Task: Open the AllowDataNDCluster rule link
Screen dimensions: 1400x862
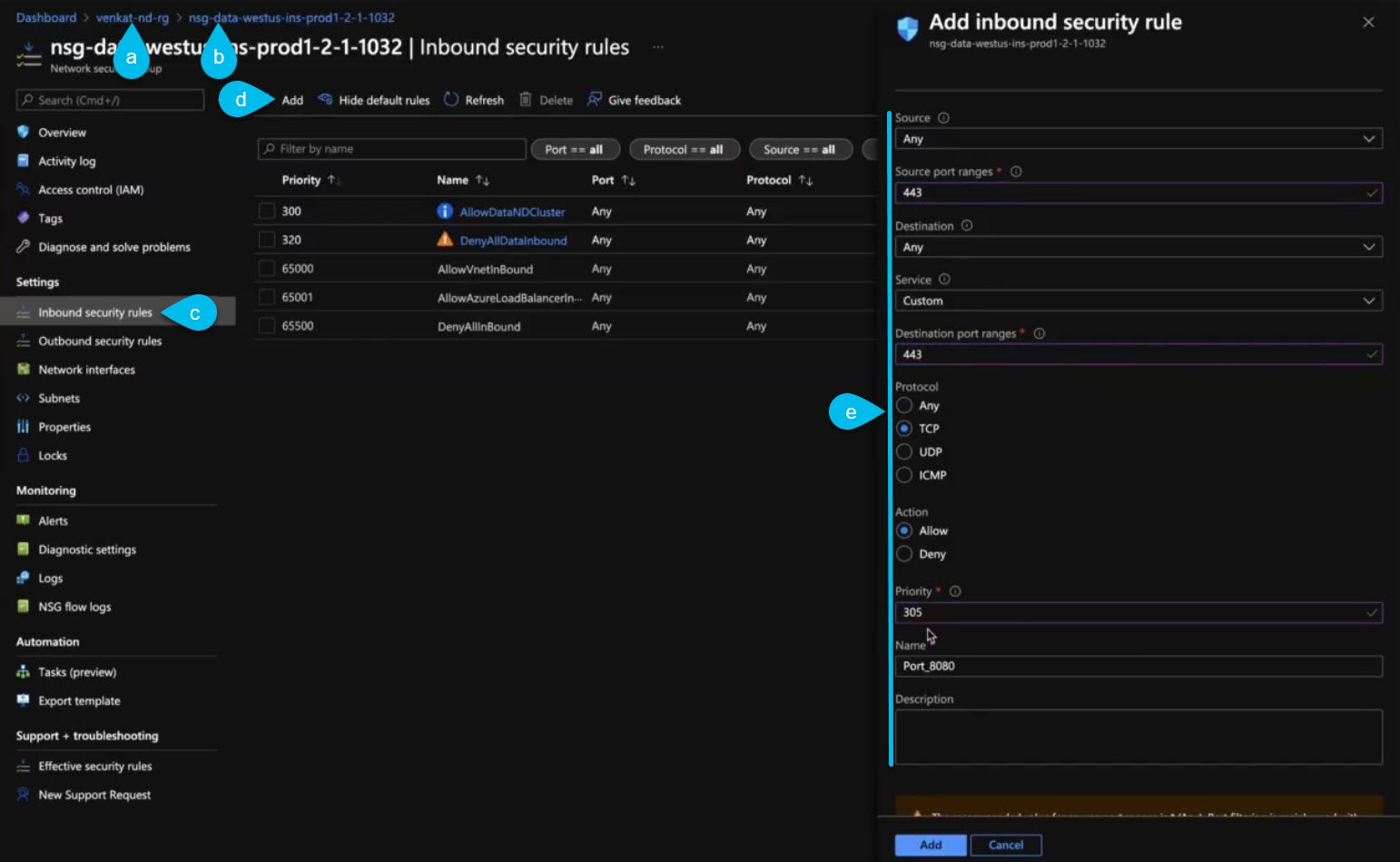Action: click(x=512, y=212)
